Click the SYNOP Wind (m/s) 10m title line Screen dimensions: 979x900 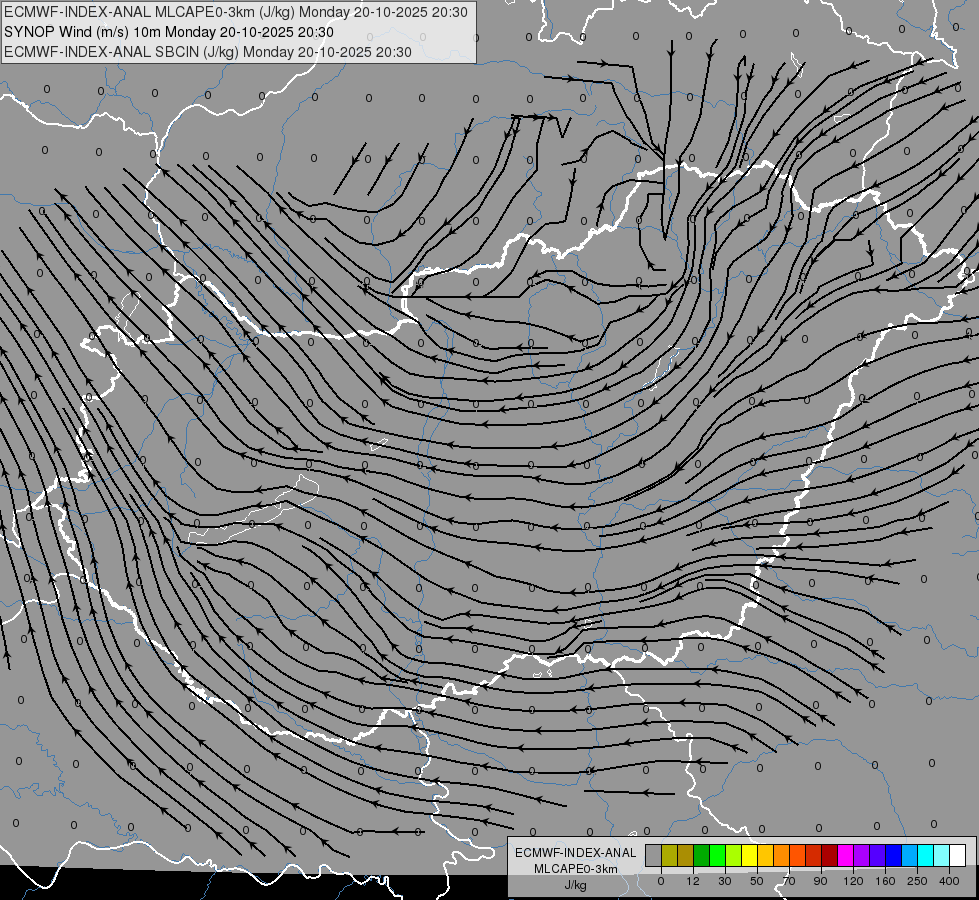click(169, 32)
